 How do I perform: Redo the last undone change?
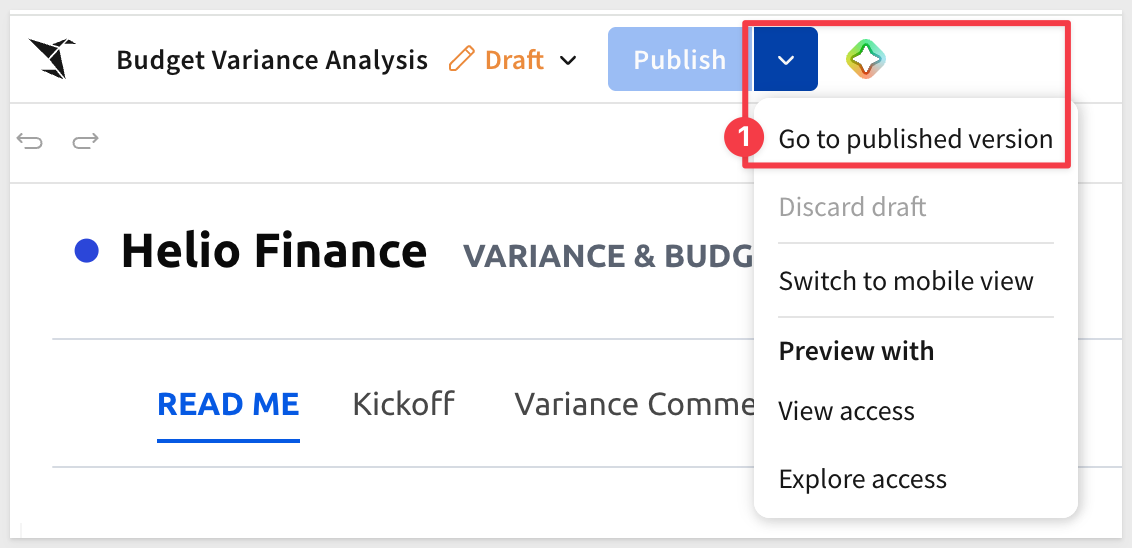point(85,142)
